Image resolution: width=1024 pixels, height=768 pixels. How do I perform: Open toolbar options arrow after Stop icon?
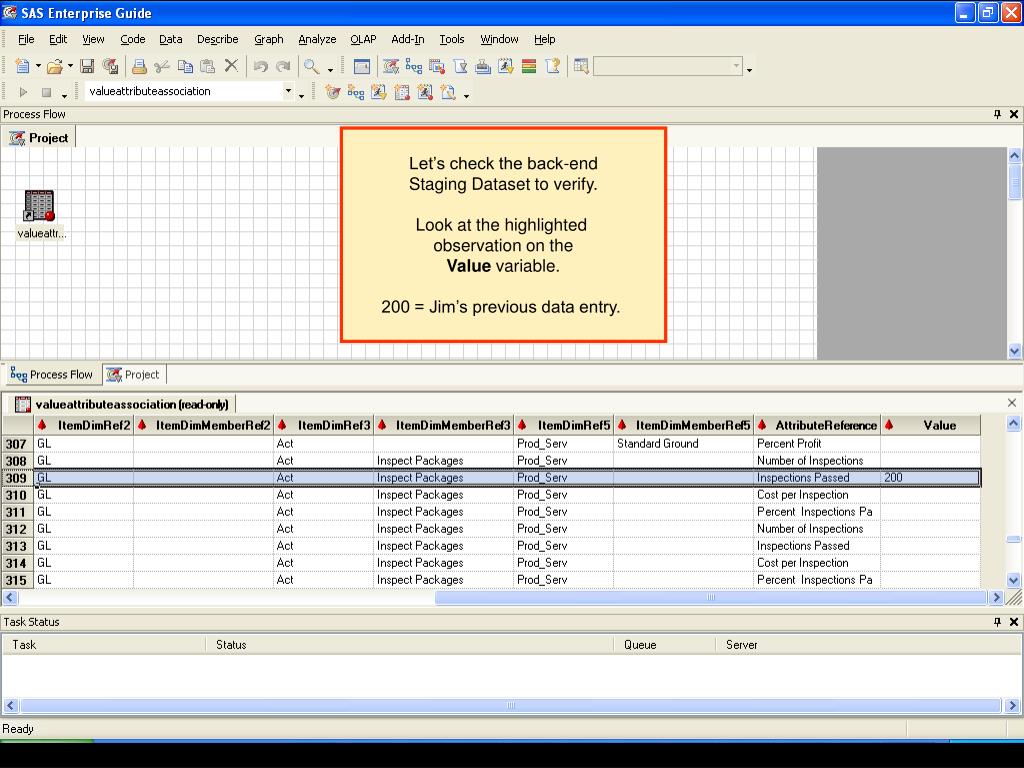(x=64, y=95)
